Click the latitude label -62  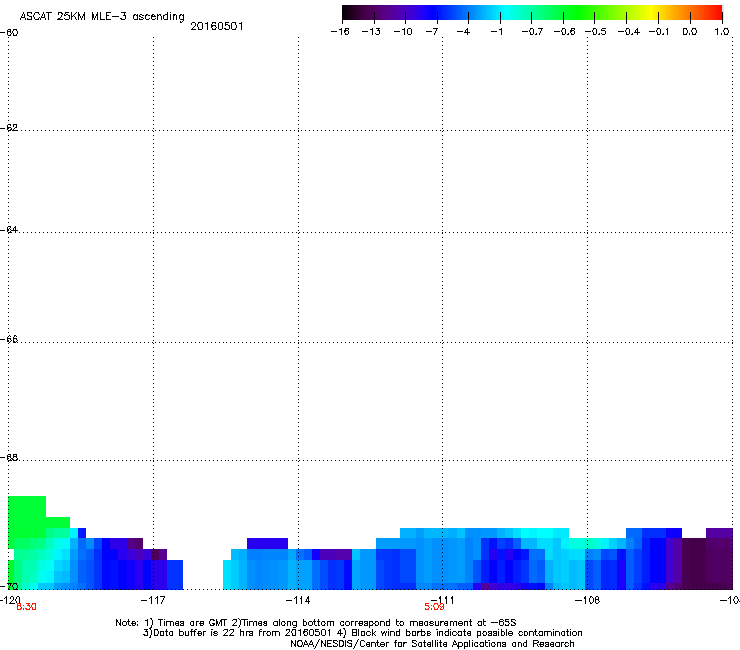coord(9,128)
